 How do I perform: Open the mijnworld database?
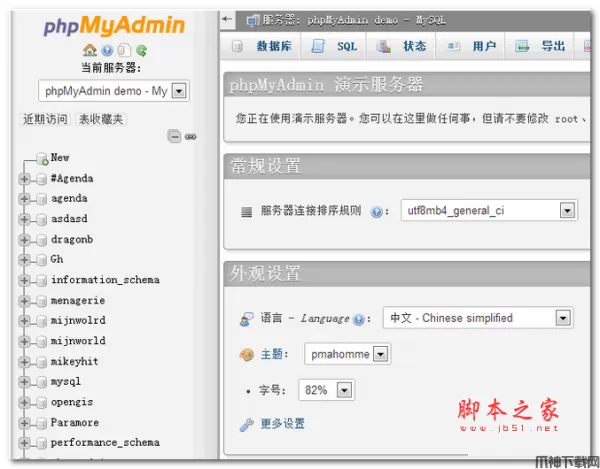coord(78,341)
